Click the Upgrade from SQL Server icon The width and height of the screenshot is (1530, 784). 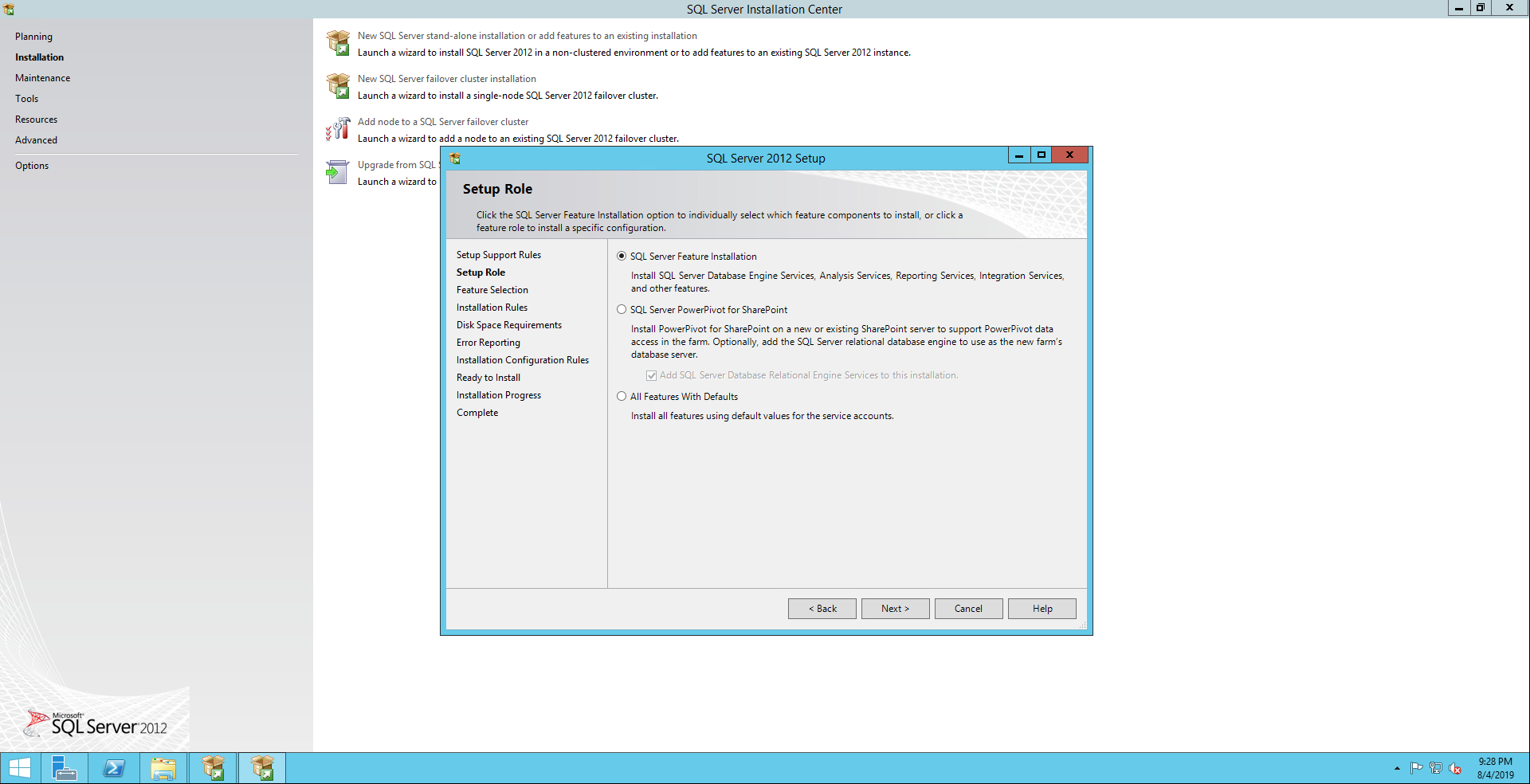pyautogui.click(x=338, y=172)
